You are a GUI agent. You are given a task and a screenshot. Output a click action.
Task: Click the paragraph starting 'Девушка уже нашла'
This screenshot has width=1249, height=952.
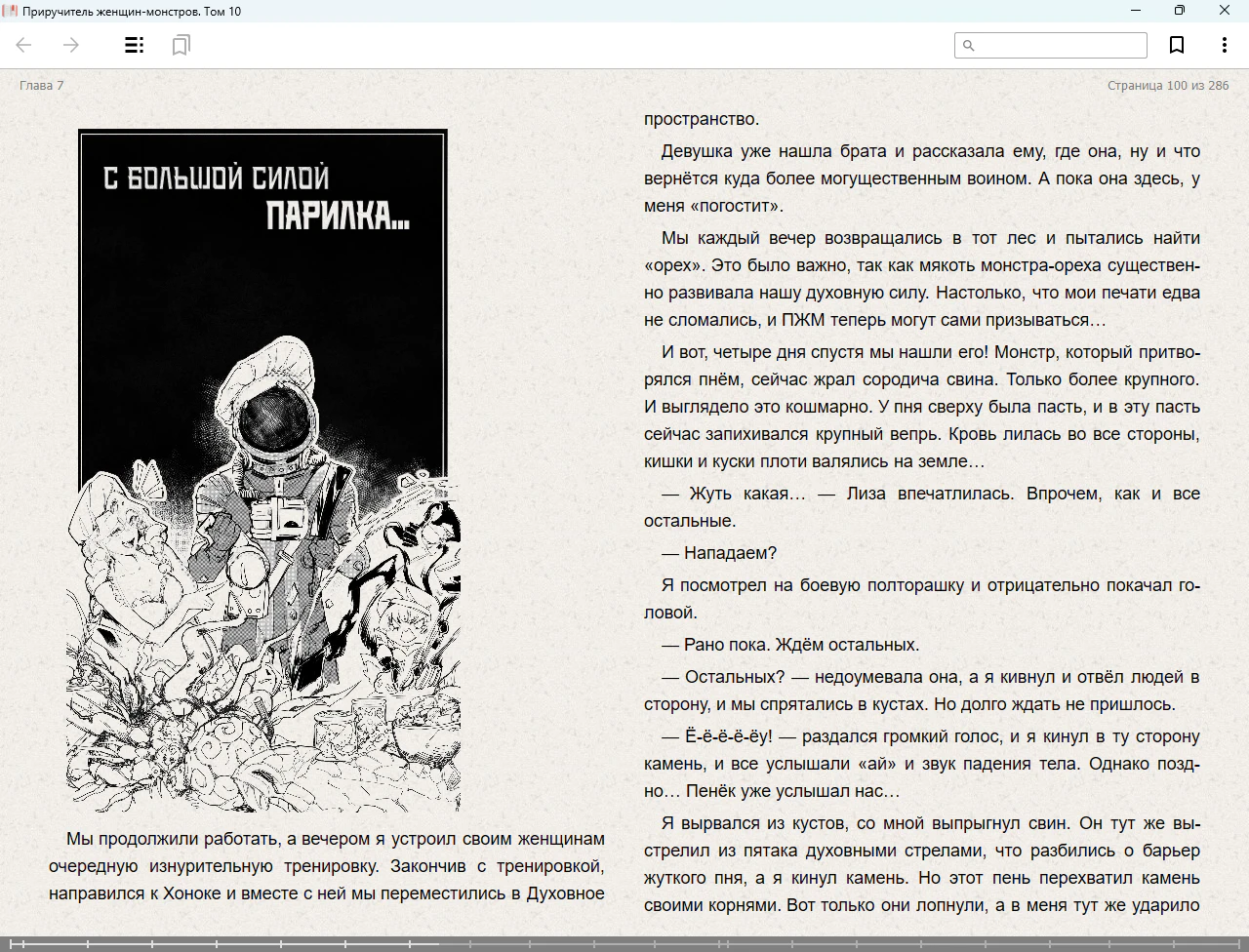coord(922,178)
